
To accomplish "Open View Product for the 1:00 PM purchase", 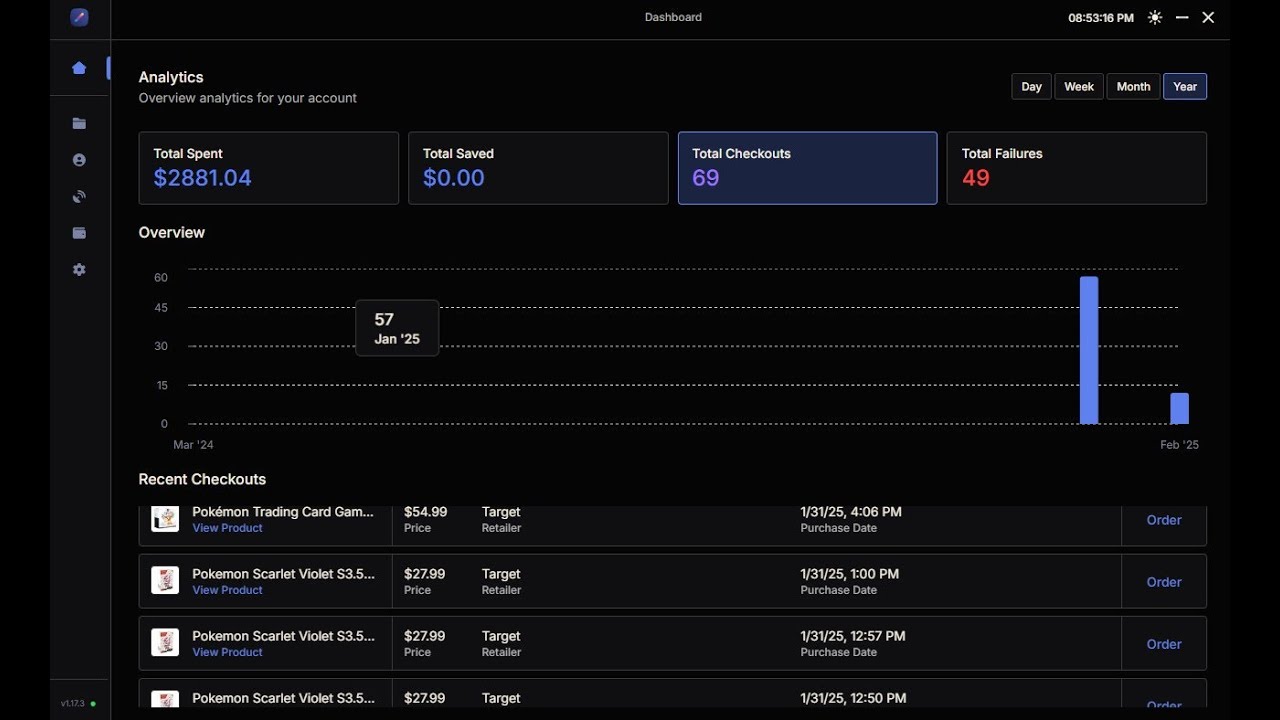I will (x=228, y=590).
